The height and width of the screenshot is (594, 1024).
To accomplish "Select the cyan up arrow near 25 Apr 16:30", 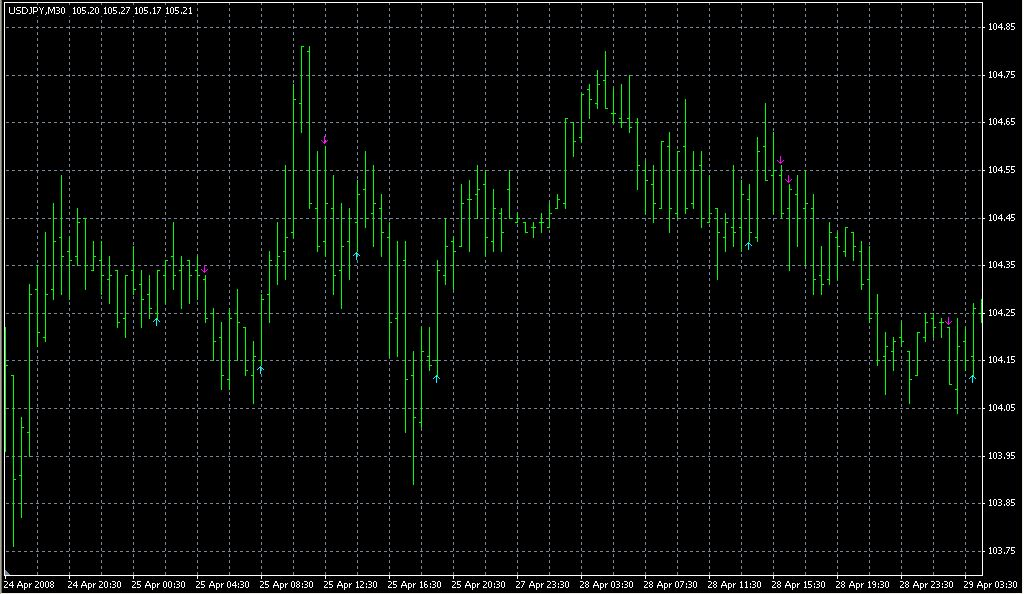I will 436,378.
